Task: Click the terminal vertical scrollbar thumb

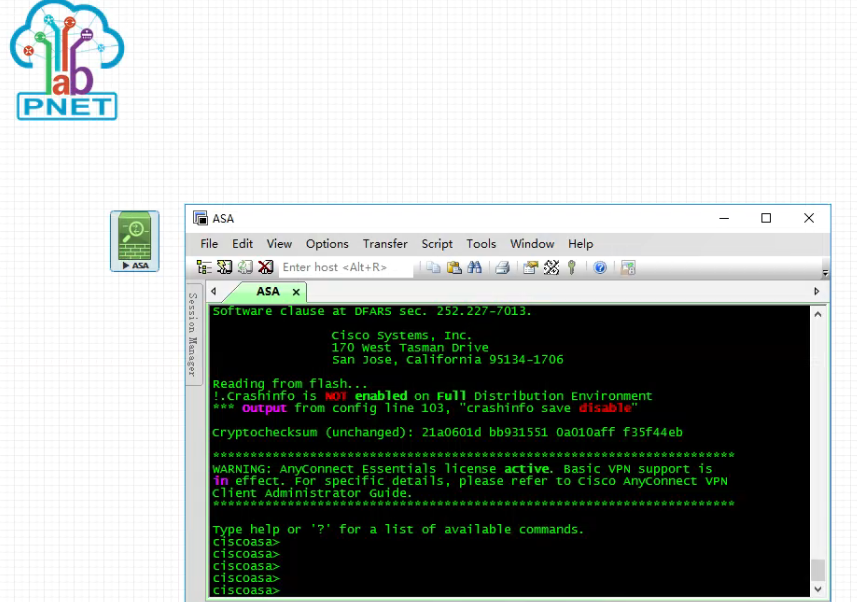Action: pyautogui.click(x=818, y=570)
